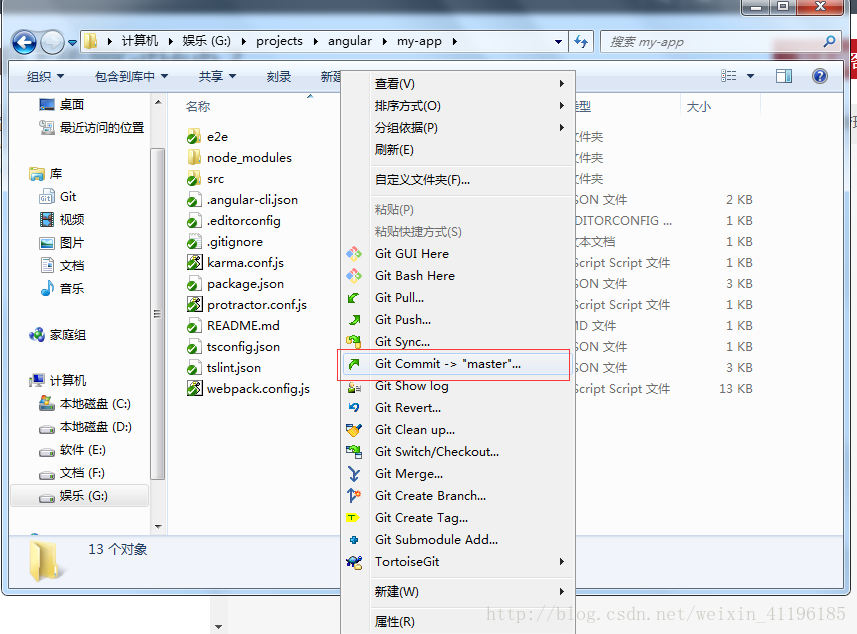Select 本地磁盘 (C:) in navigation pane

[85, 404]
